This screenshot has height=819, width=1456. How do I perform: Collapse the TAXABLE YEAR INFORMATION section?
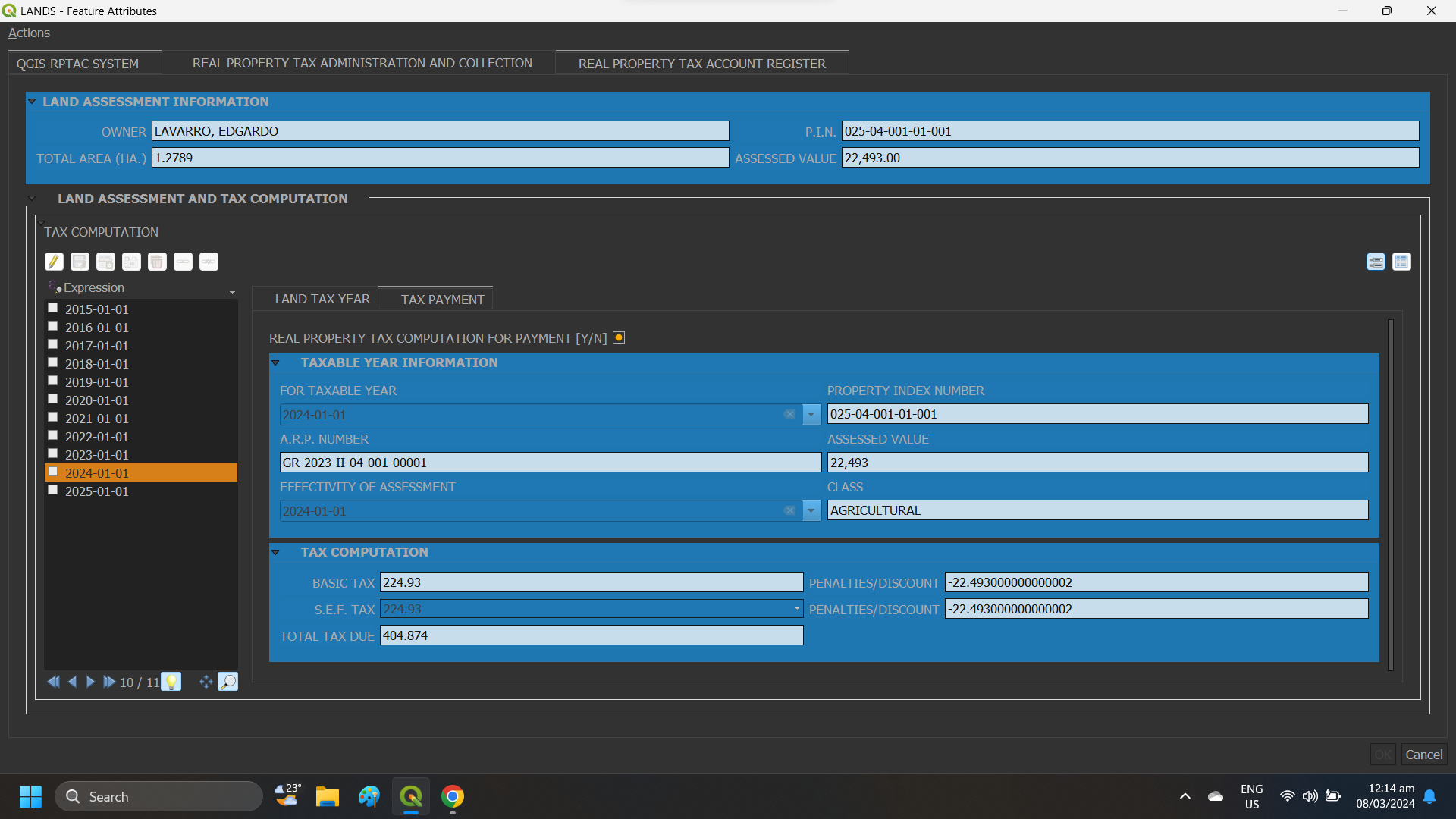(x=275, y=362)
